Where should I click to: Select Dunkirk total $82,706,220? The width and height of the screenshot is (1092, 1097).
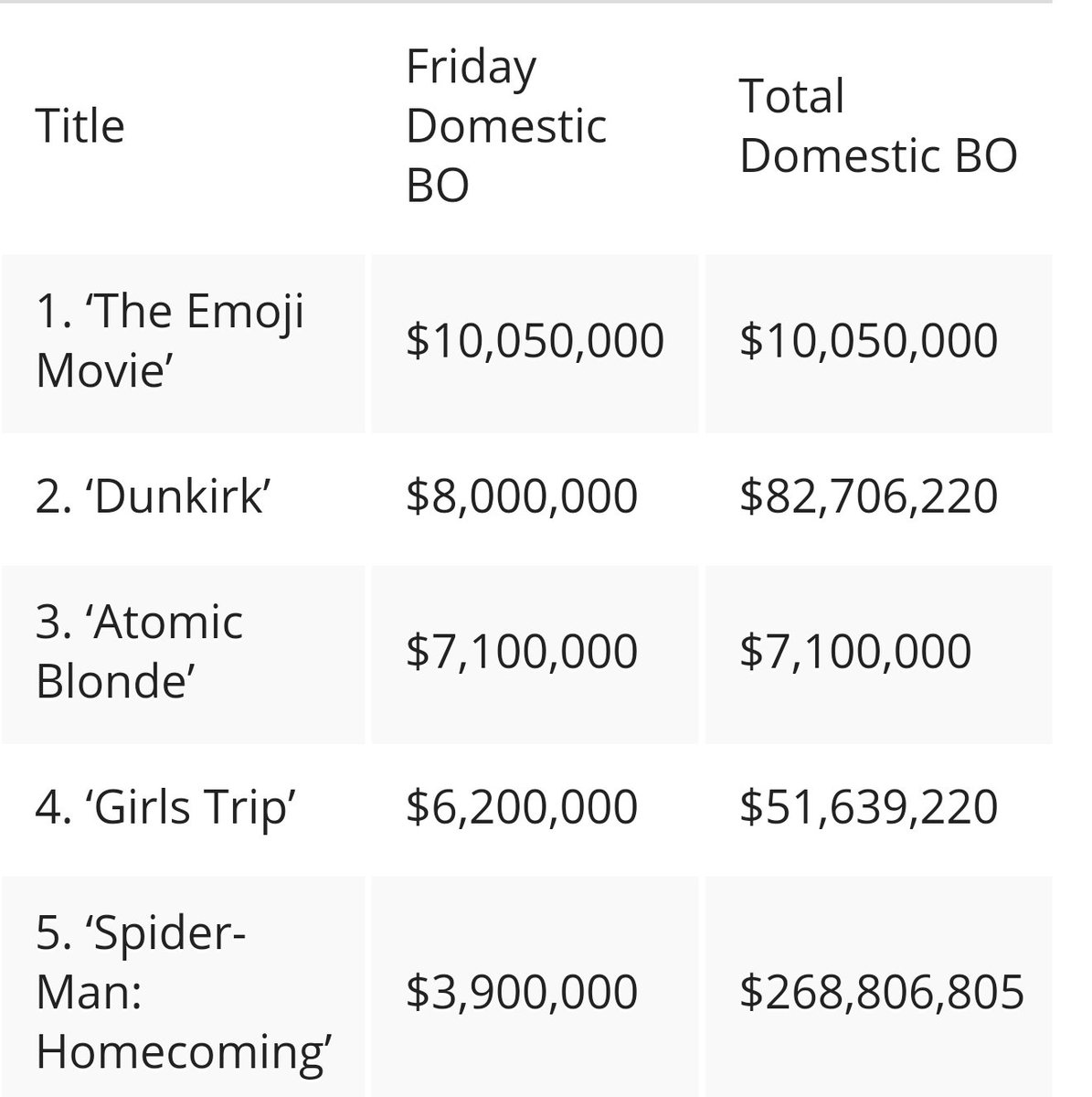[868, 496]
